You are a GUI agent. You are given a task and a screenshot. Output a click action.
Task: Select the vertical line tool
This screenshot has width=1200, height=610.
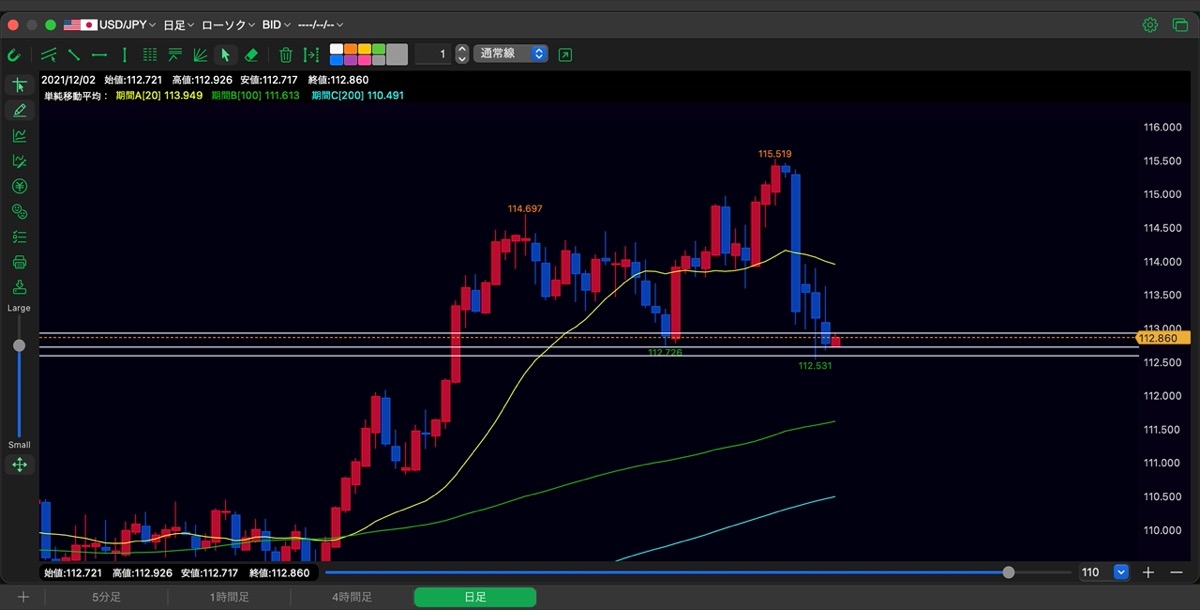(x=124, y=54)
